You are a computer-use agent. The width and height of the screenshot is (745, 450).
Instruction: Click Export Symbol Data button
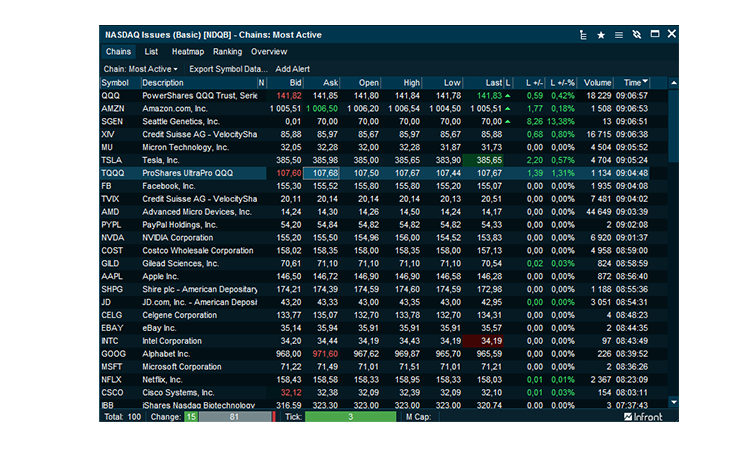228,69
